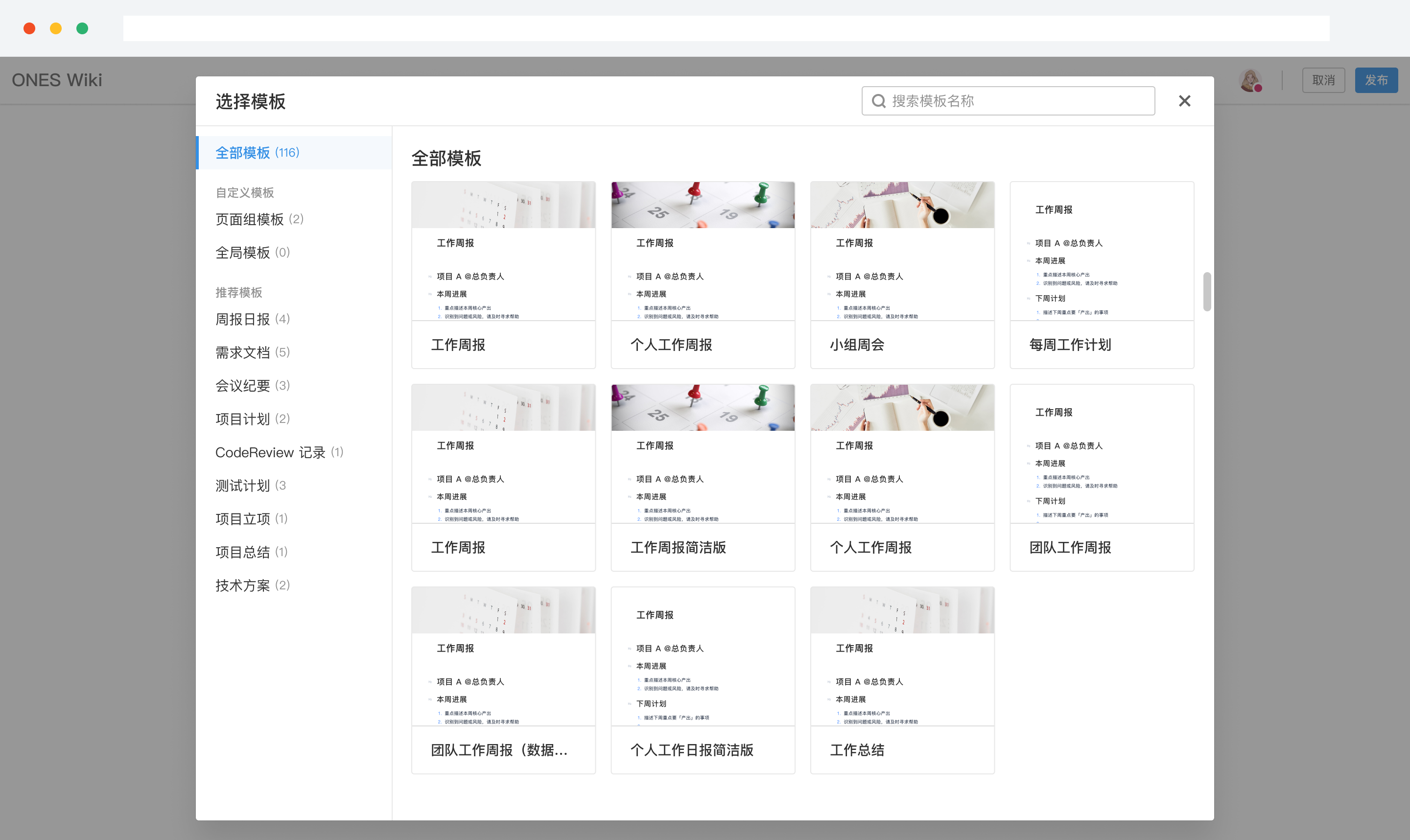Select 全部模板 category in sidebar
Screen dimensions: 1410x840
[x=258, y=152]
